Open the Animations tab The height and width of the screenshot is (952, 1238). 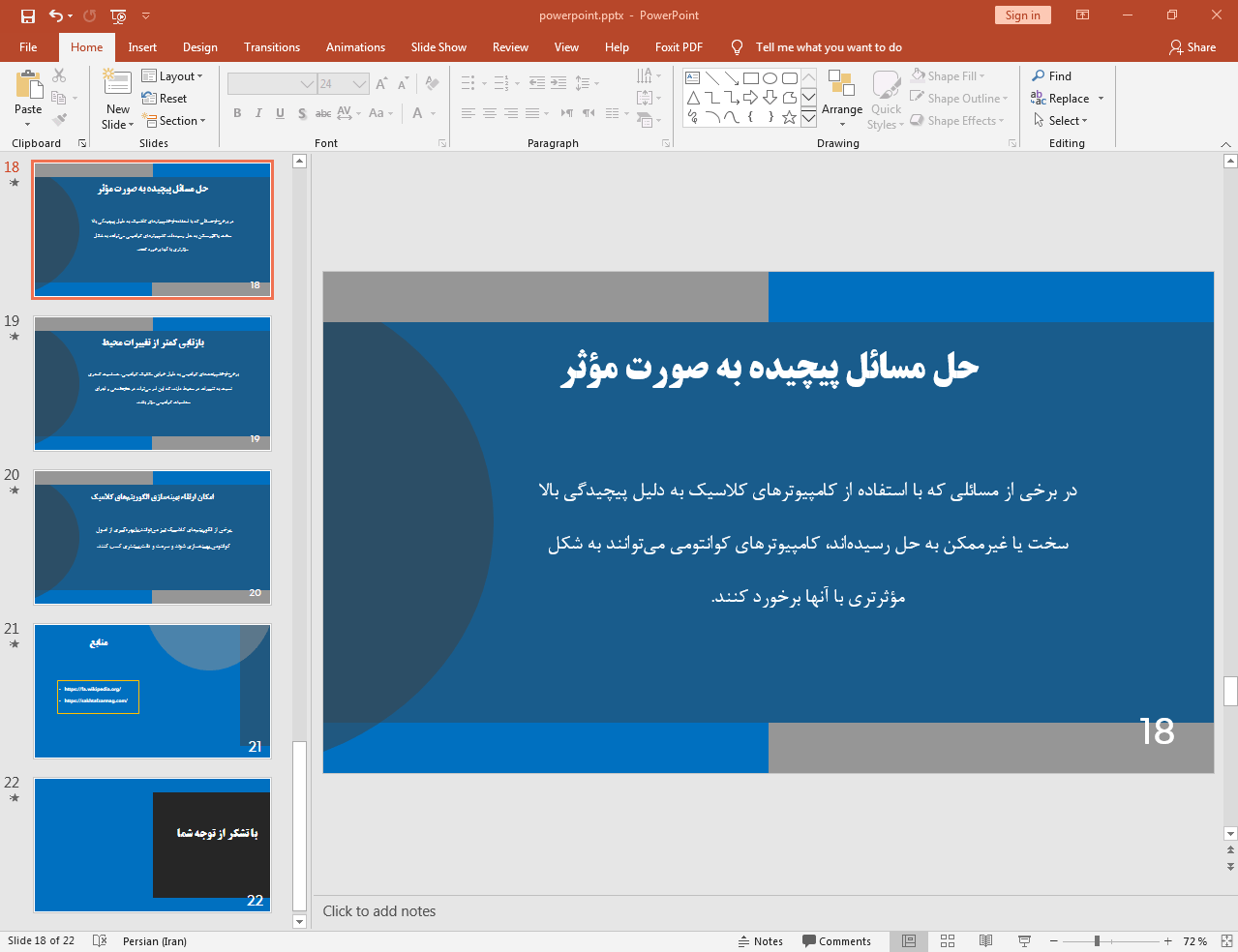pos(355,46)
